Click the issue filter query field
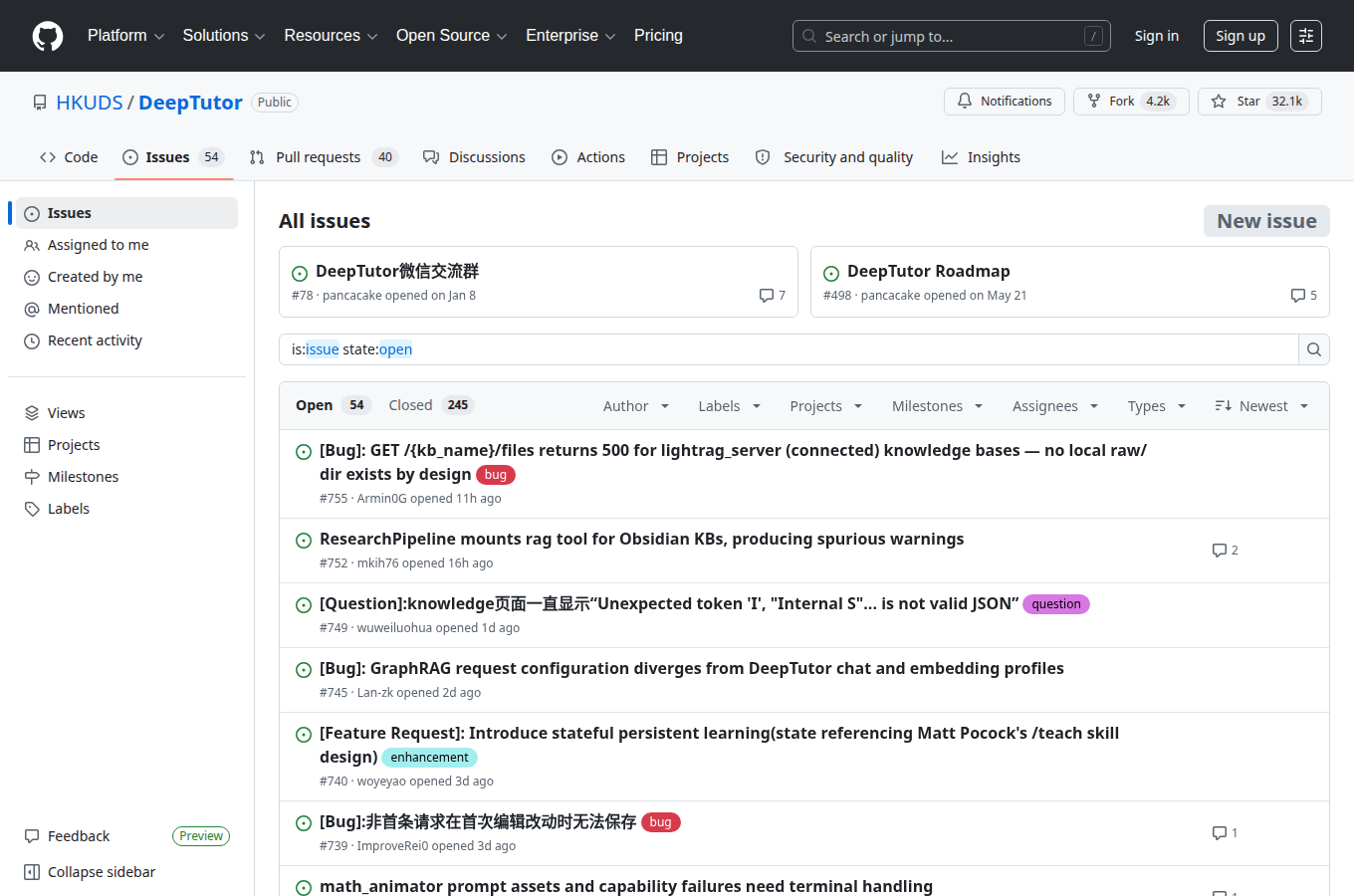The height and width of the screenshot is (896, 1354). pos(789,349)
